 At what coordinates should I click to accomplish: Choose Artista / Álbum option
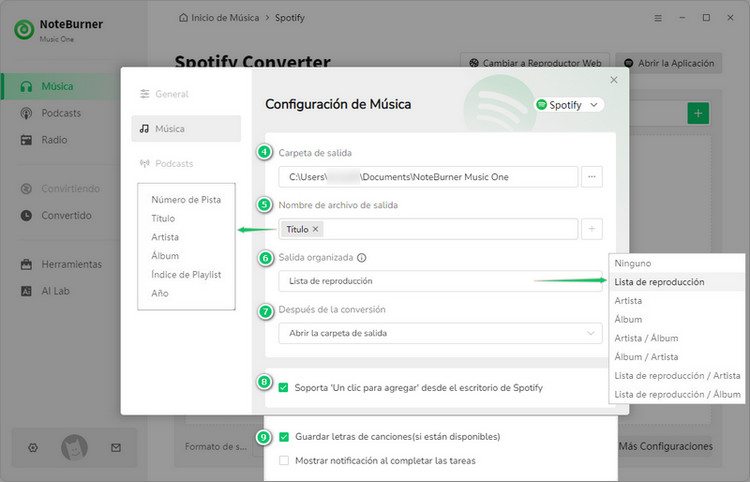pos(677,338)
